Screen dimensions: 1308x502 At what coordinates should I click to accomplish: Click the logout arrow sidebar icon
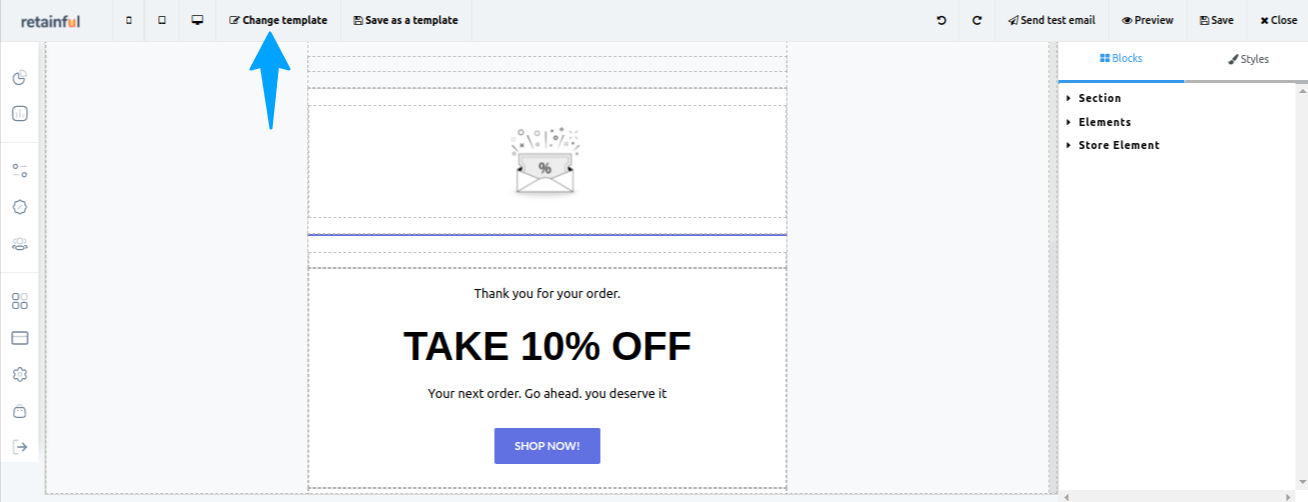20,447
